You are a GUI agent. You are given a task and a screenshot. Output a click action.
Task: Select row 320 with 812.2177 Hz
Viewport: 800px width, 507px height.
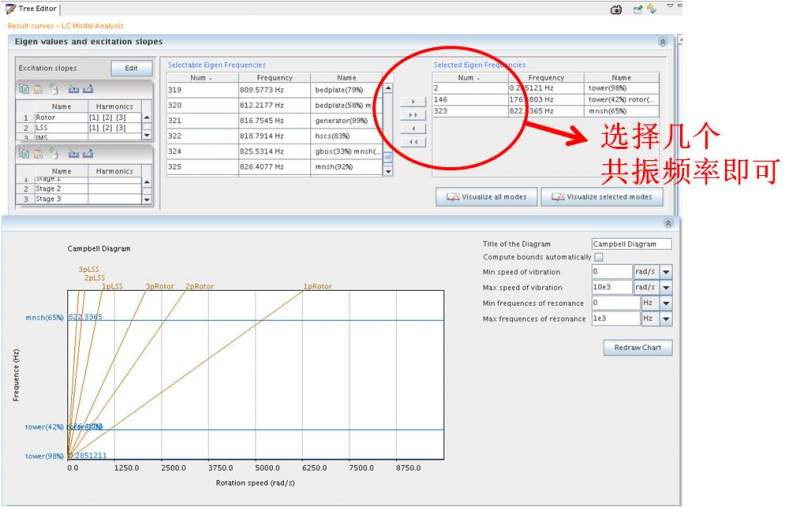point(274,105)
